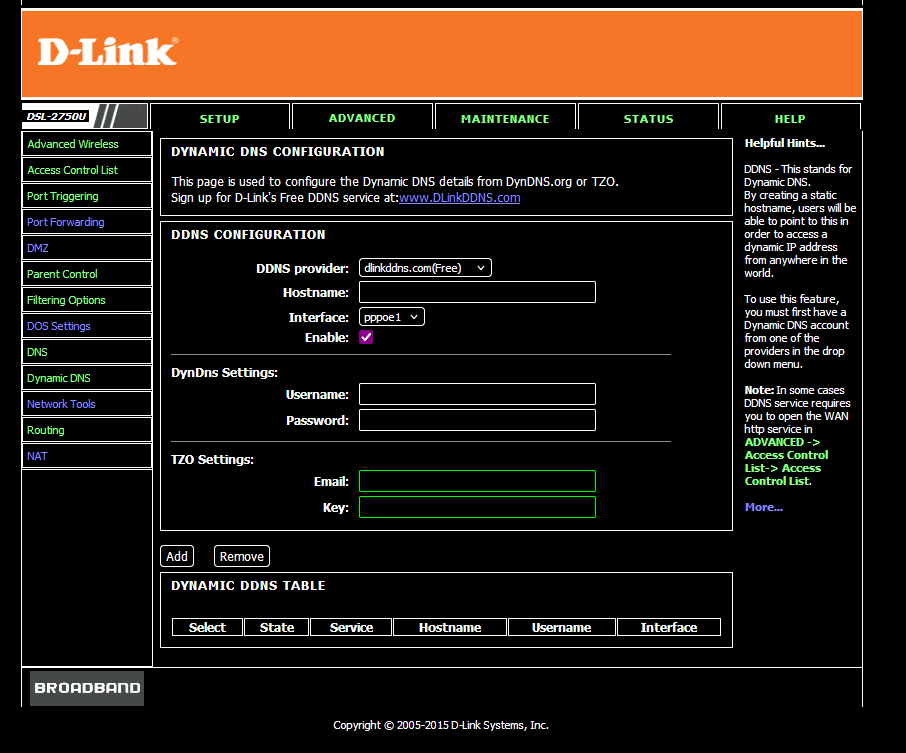Select Network Tools from side menu
Image resolution: width=906 pixels, height=753 pixels.
(x=61, y=404)
